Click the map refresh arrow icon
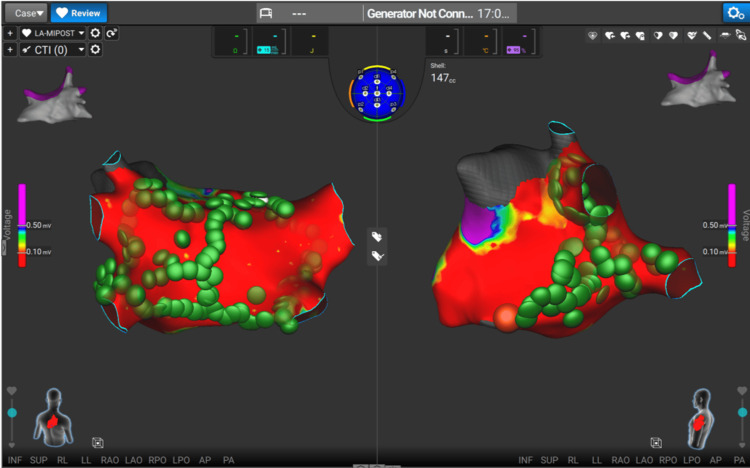The width and height of the screenshot is (750, 468). click(111, 33)
